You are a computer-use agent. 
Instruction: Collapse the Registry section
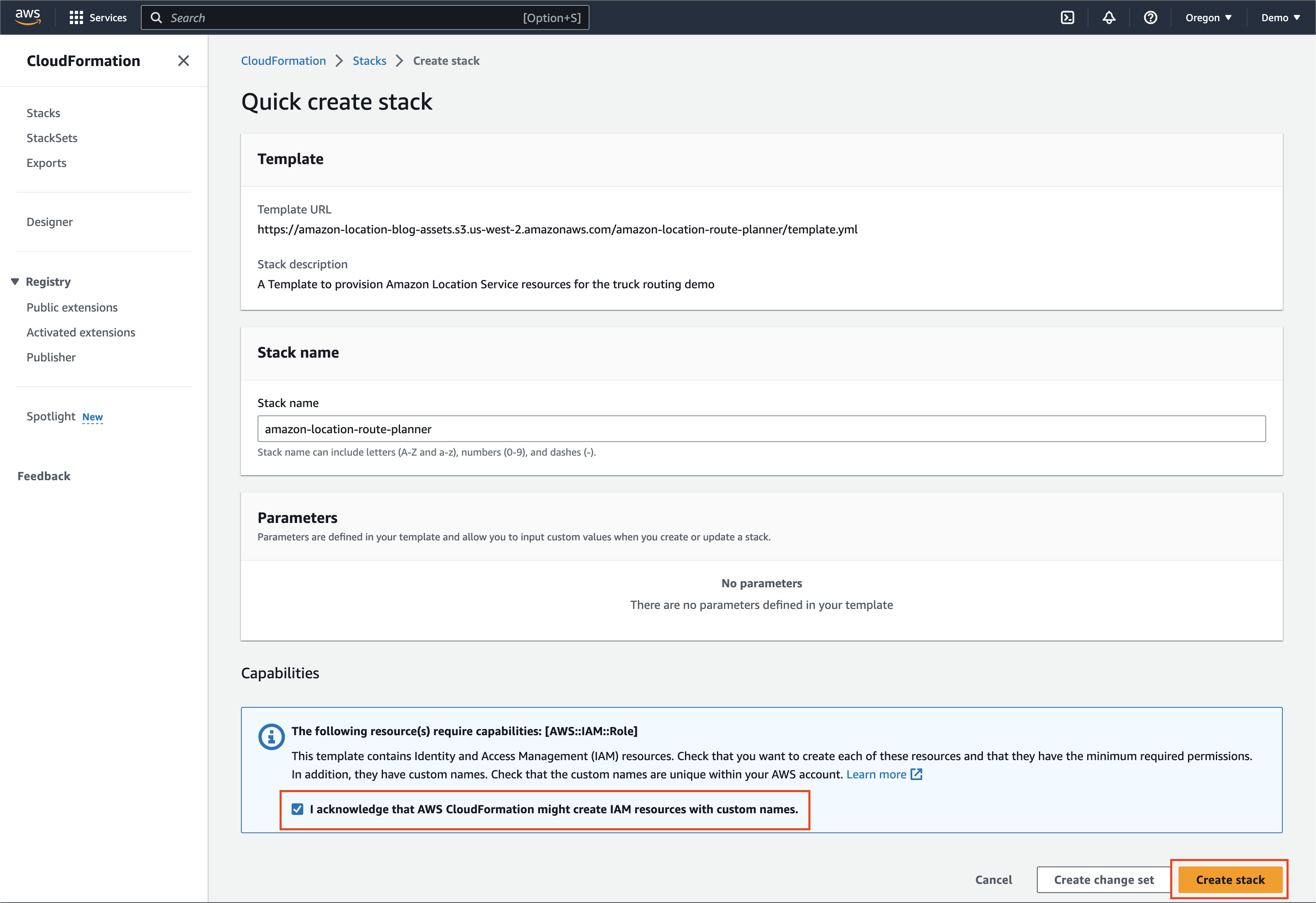click(14, 281)
